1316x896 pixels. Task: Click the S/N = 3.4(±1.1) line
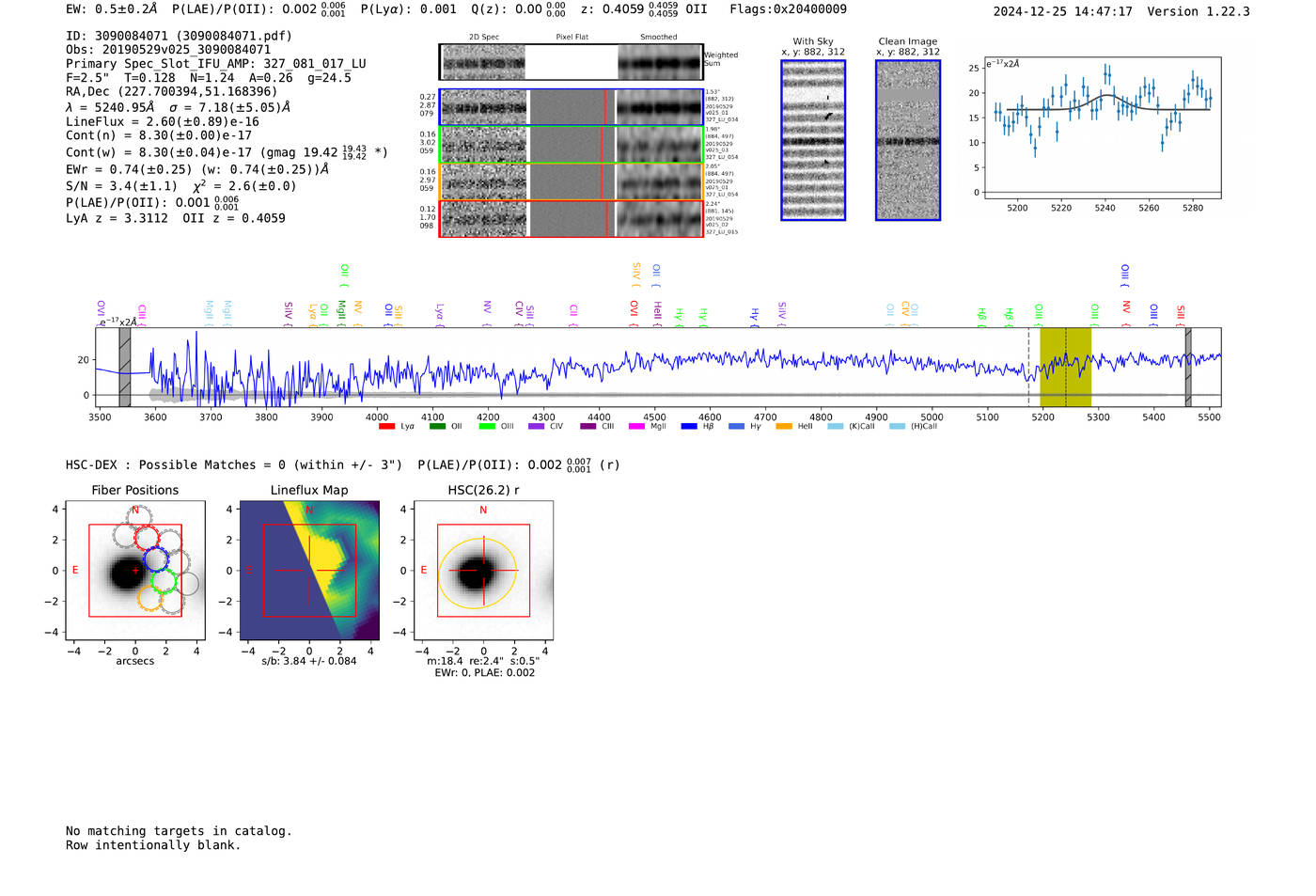pyautogui.click(x=181, y=185)
